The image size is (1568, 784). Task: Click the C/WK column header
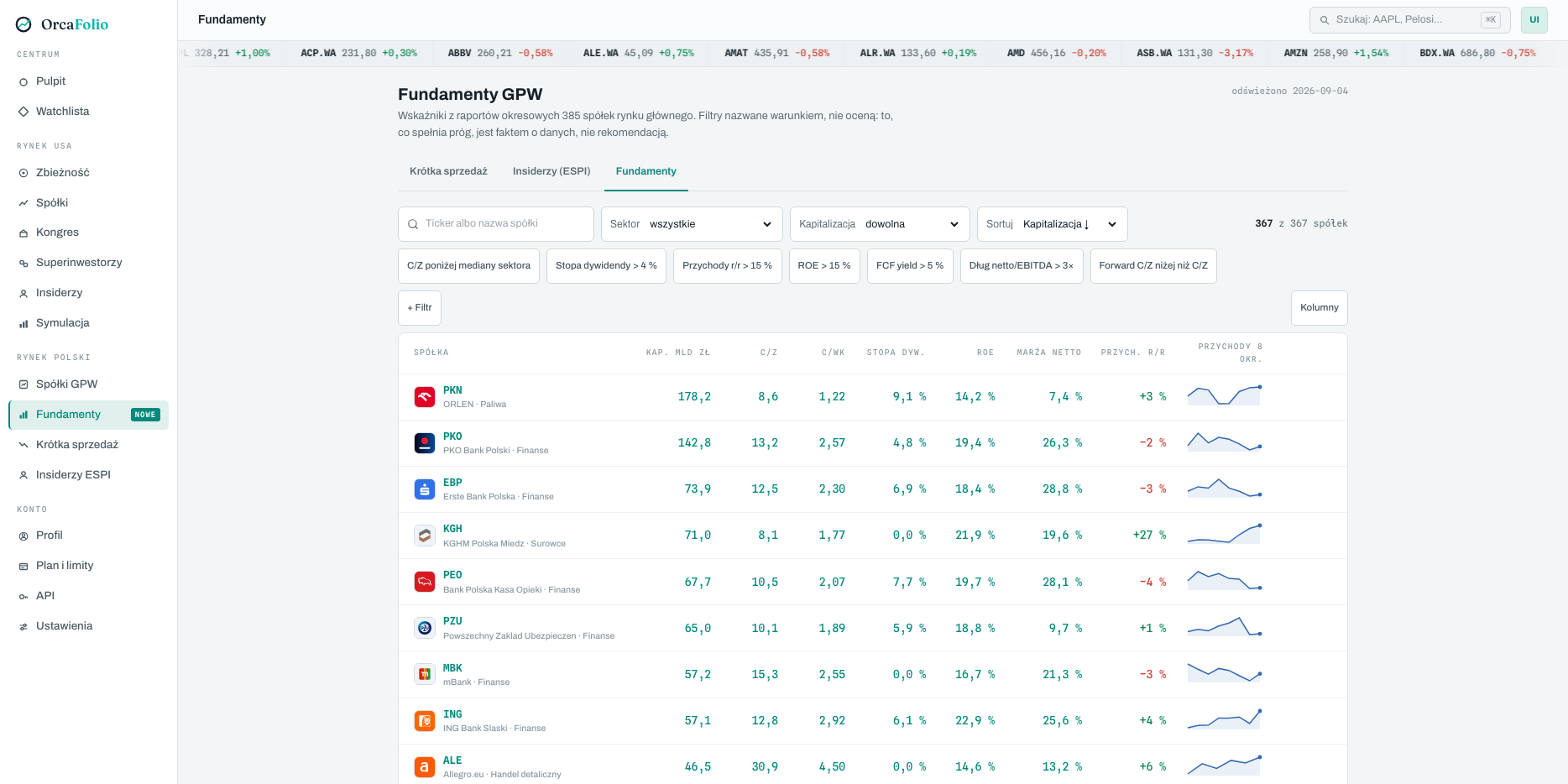(x=834, y=353)
